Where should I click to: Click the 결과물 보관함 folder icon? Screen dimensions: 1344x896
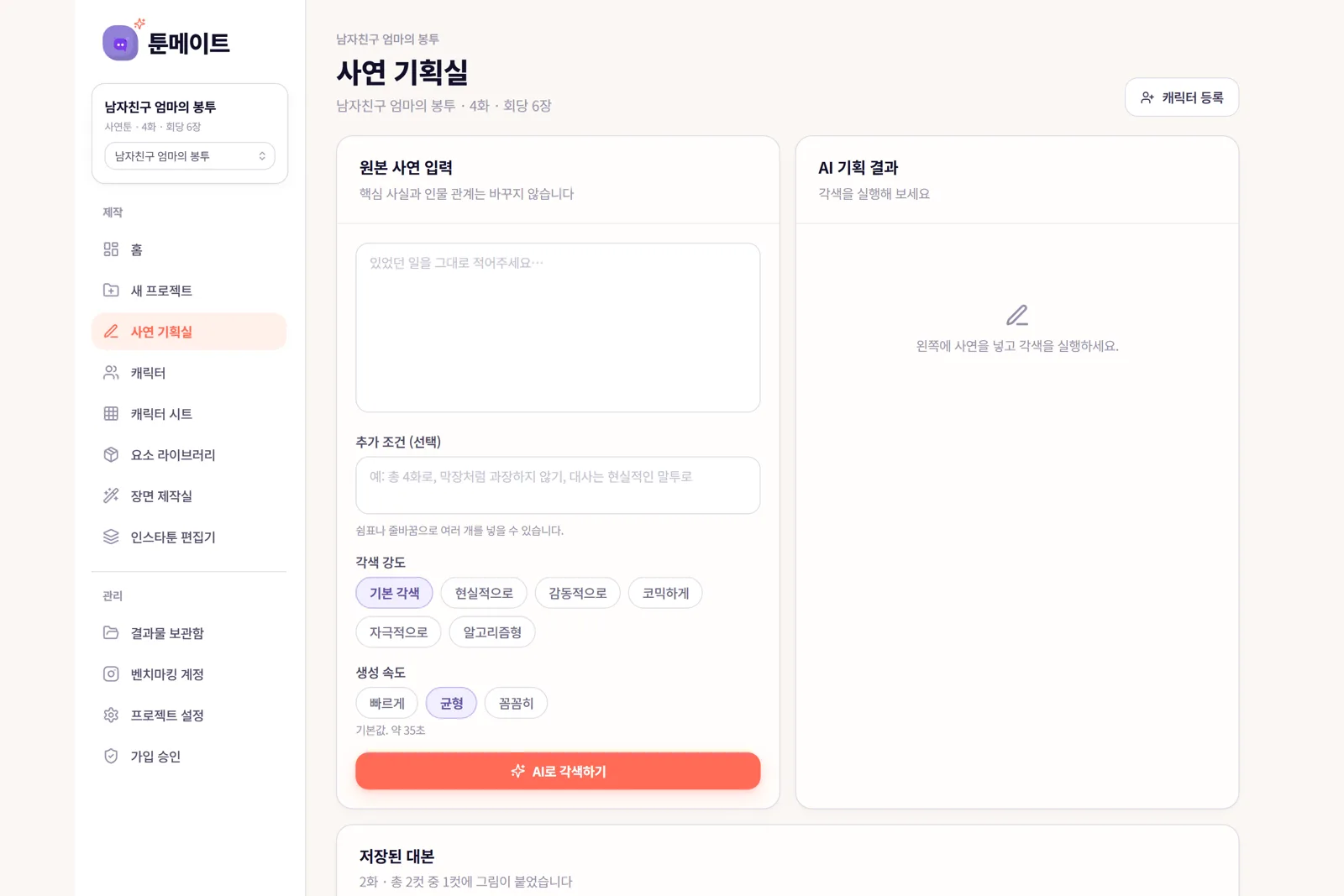(x=111, y=633)
